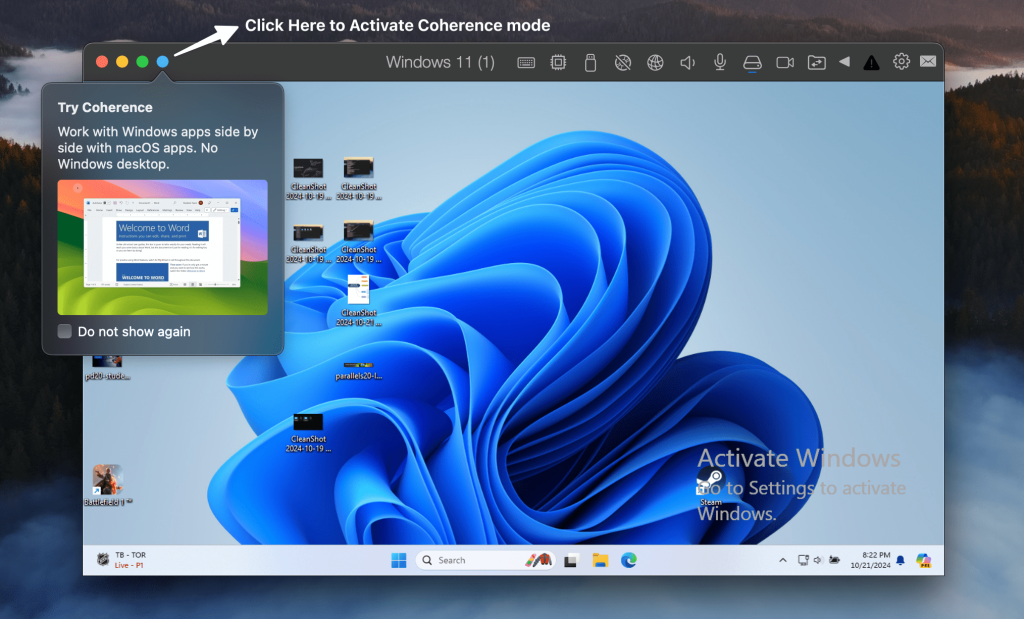Viewport: 1024px width, 619px height.
Task: Click the camera icon in Parallels toolbar
Action: click(785, 63)
